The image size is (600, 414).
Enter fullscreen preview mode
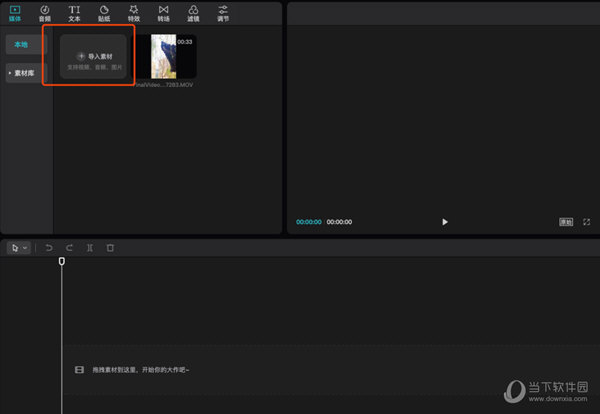(x=586, y=222)
